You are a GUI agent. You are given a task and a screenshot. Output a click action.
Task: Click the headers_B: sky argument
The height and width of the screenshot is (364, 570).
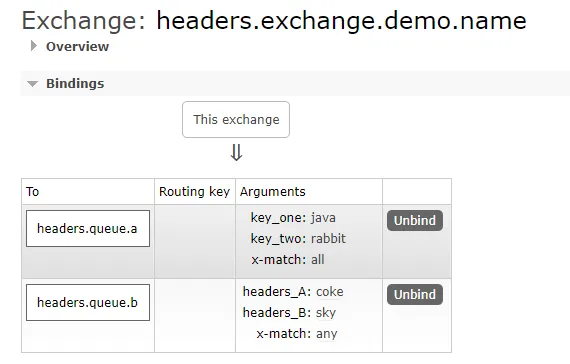(289, 313)
